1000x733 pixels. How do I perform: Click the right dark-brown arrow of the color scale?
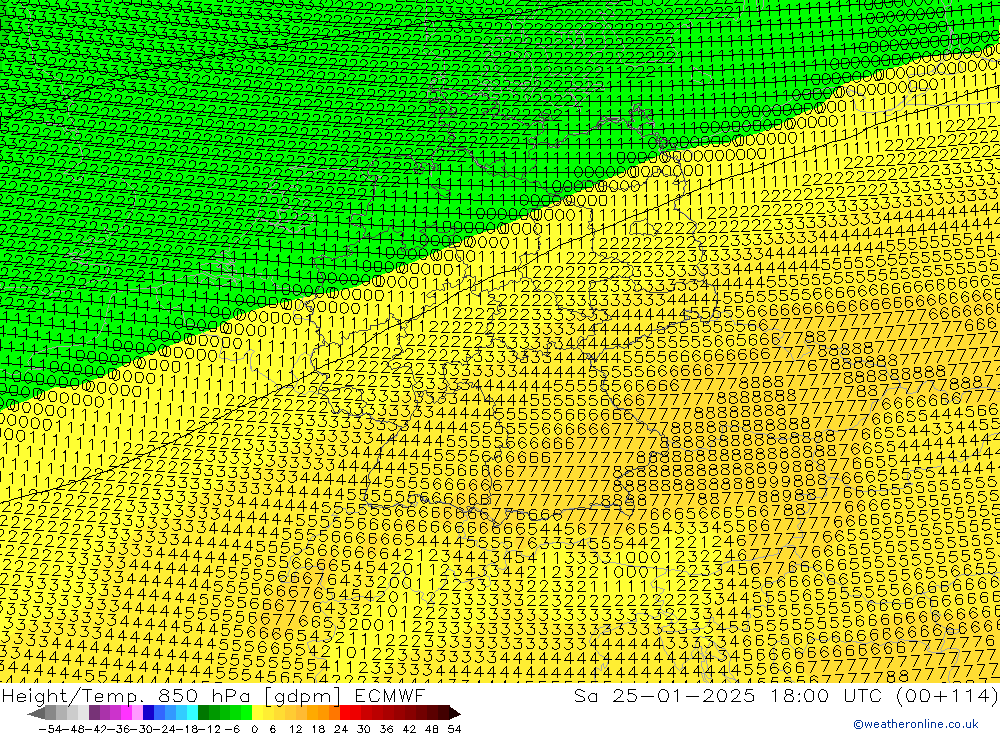point(455,713)
